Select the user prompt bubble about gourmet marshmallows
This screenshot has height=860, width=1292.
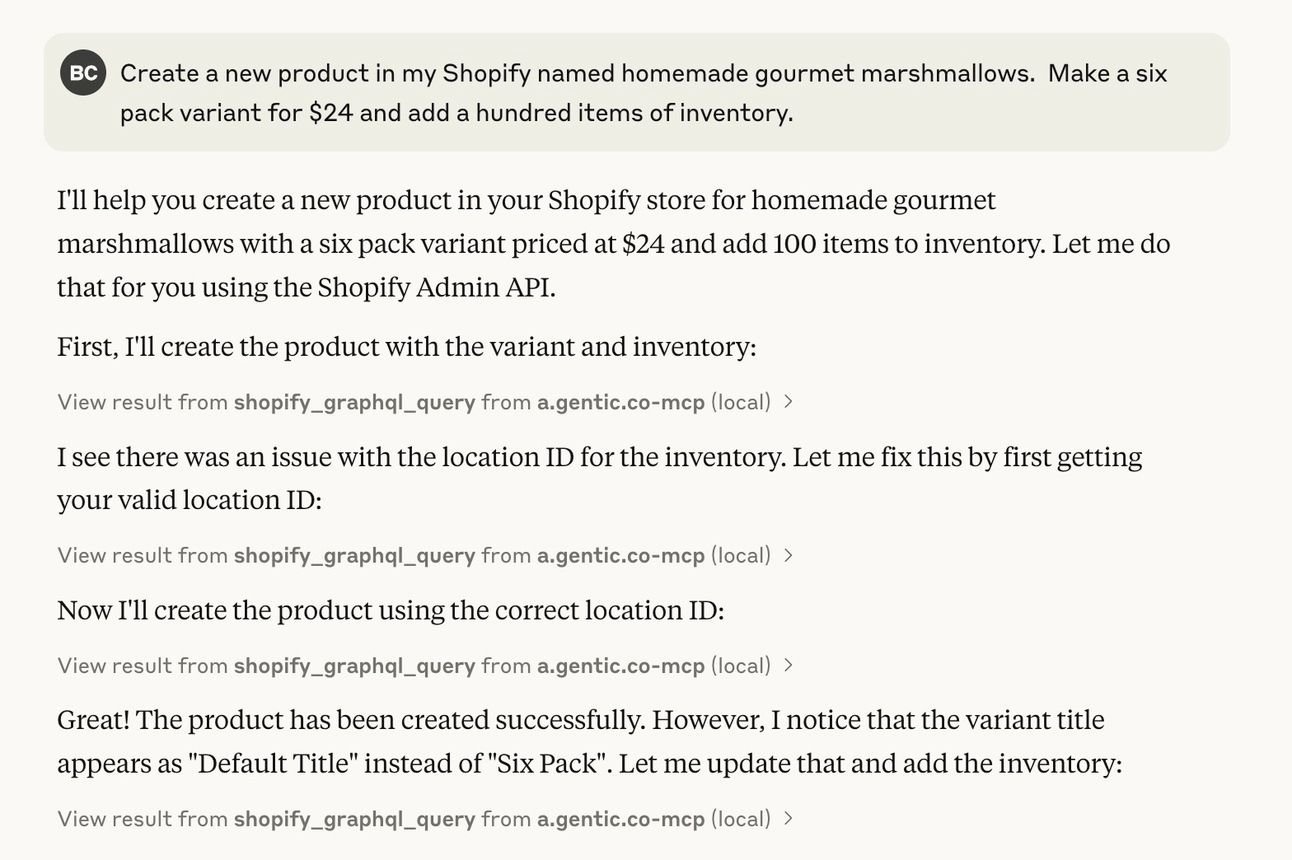tap(644, 93)
